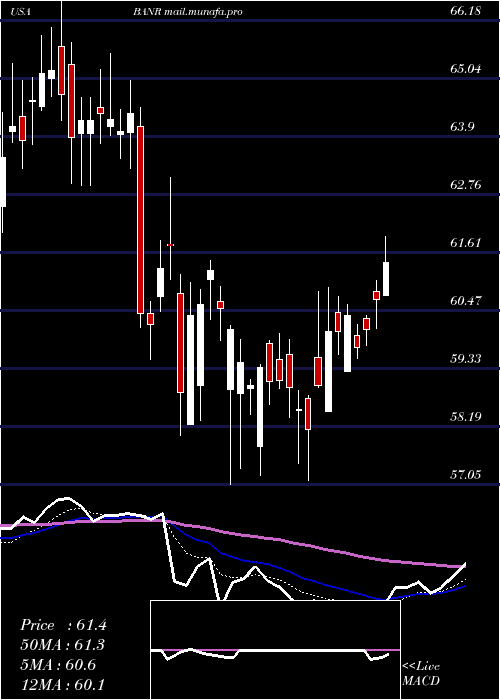This screenshot has width=500, height=700.
Task: Click the BANR mail.munafa.pro title text
Action: pyautogui.click(x=188, y=12)
